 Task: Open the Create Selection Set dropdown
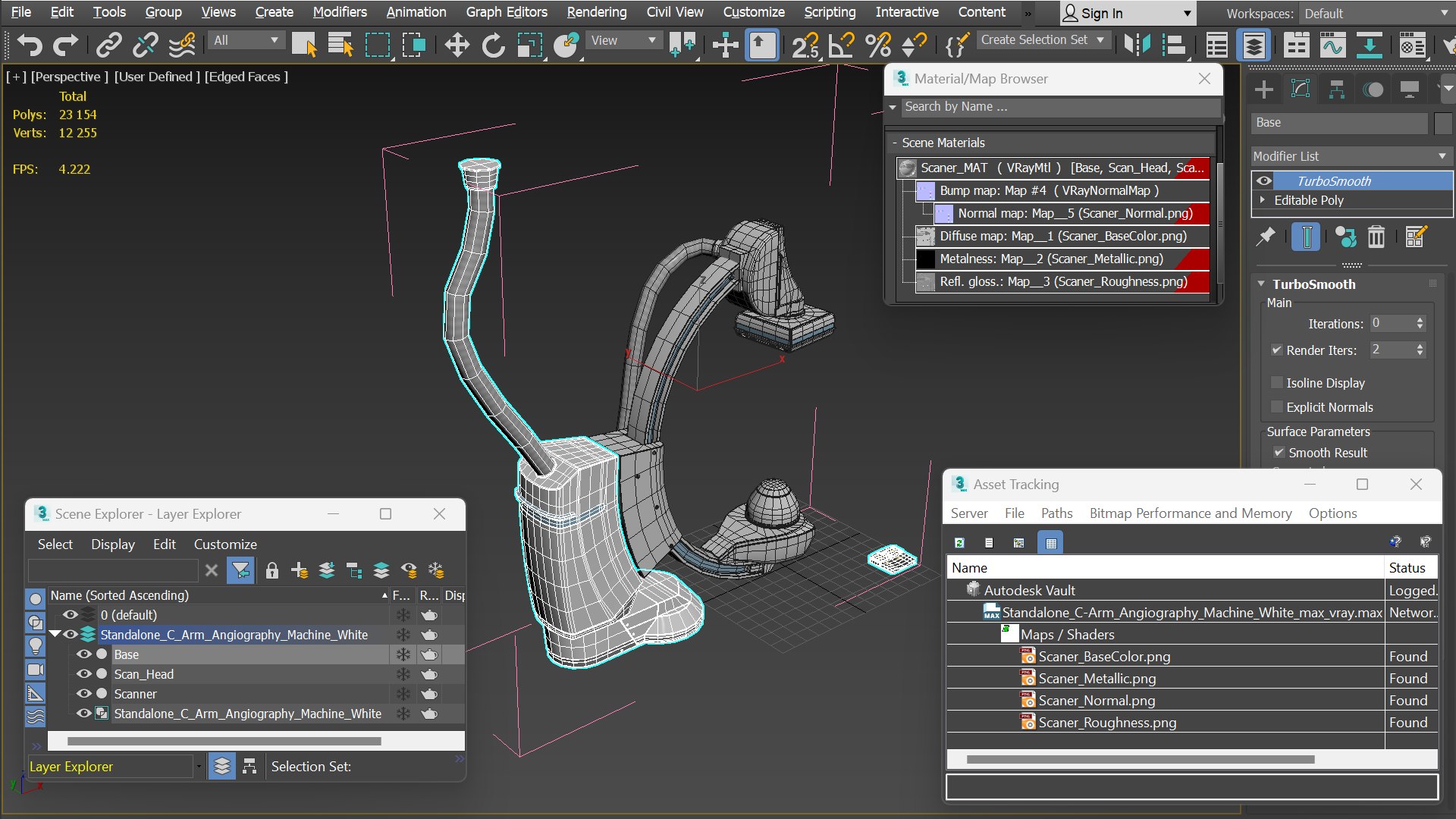[x=1043, y=40]
